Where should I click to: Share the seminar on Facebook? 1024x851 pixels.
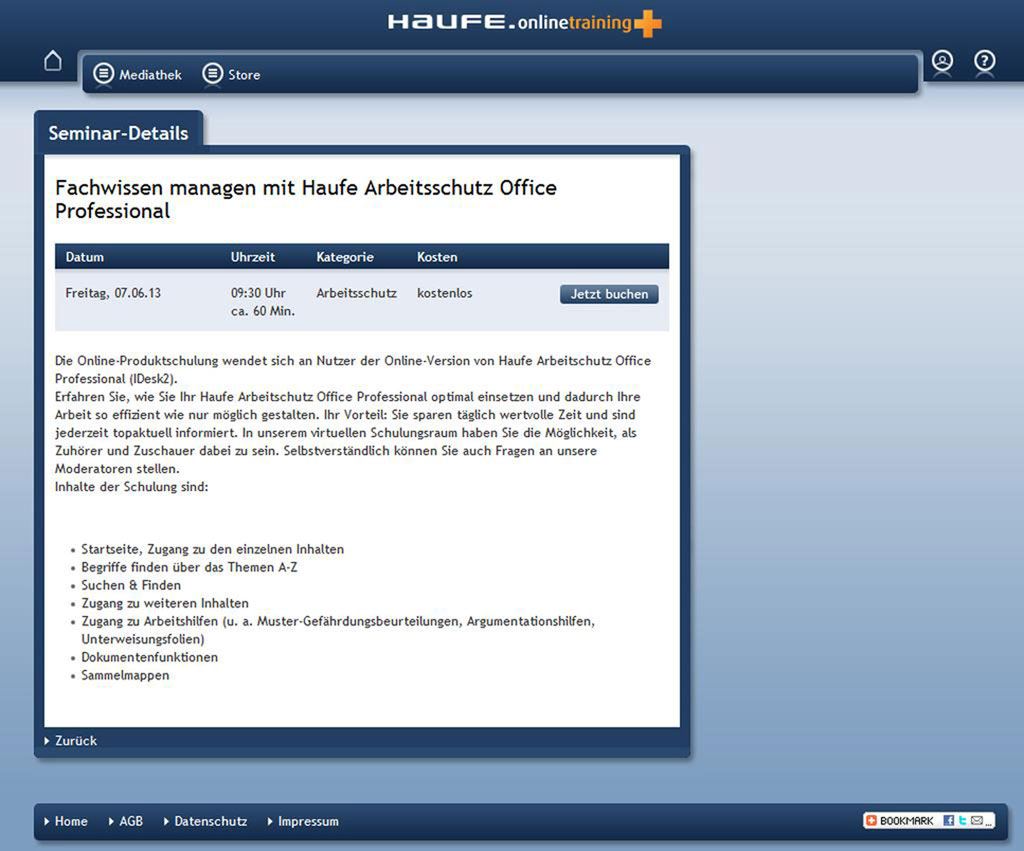(948, 820)
